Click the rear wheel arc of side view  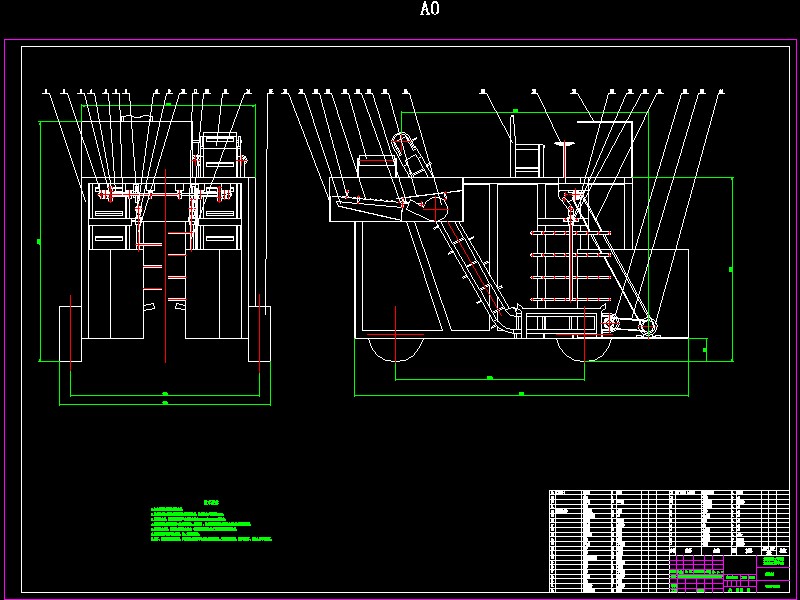tap(395, 349)
